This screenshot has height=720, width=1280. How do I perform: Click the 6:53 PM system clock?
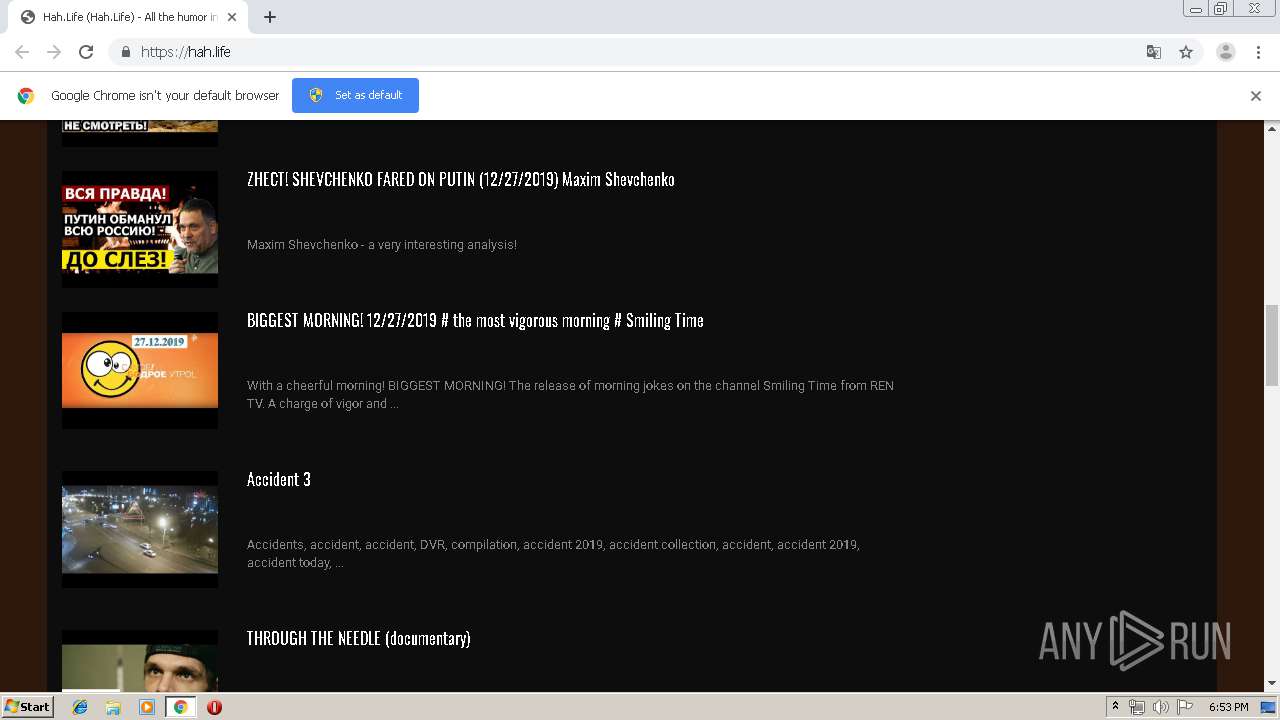tap(1228, 707)
